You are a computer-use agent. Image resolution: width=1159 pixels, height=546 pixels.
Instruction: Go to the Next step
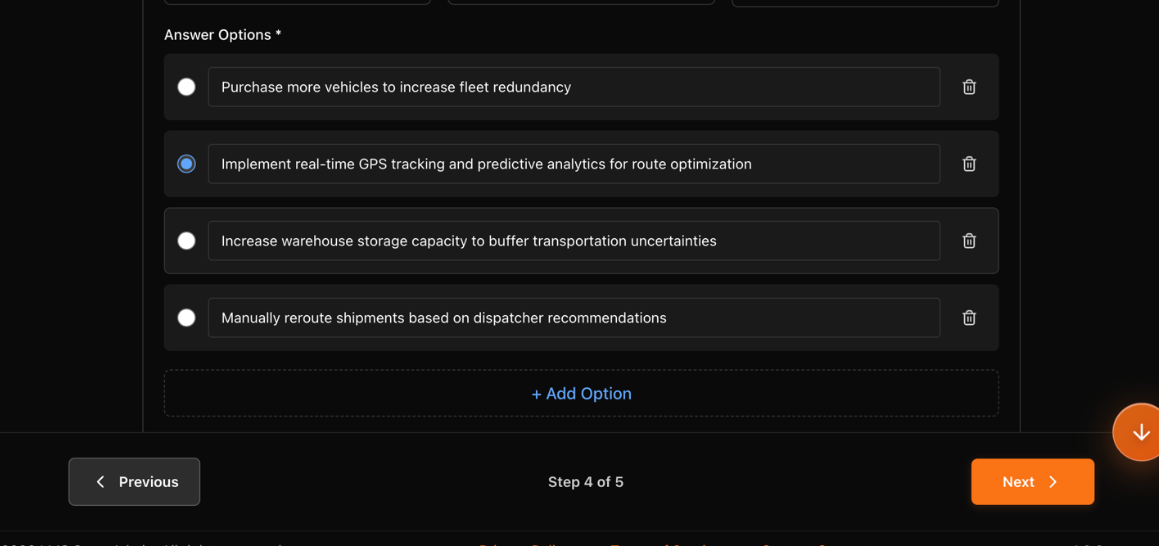1032,482
